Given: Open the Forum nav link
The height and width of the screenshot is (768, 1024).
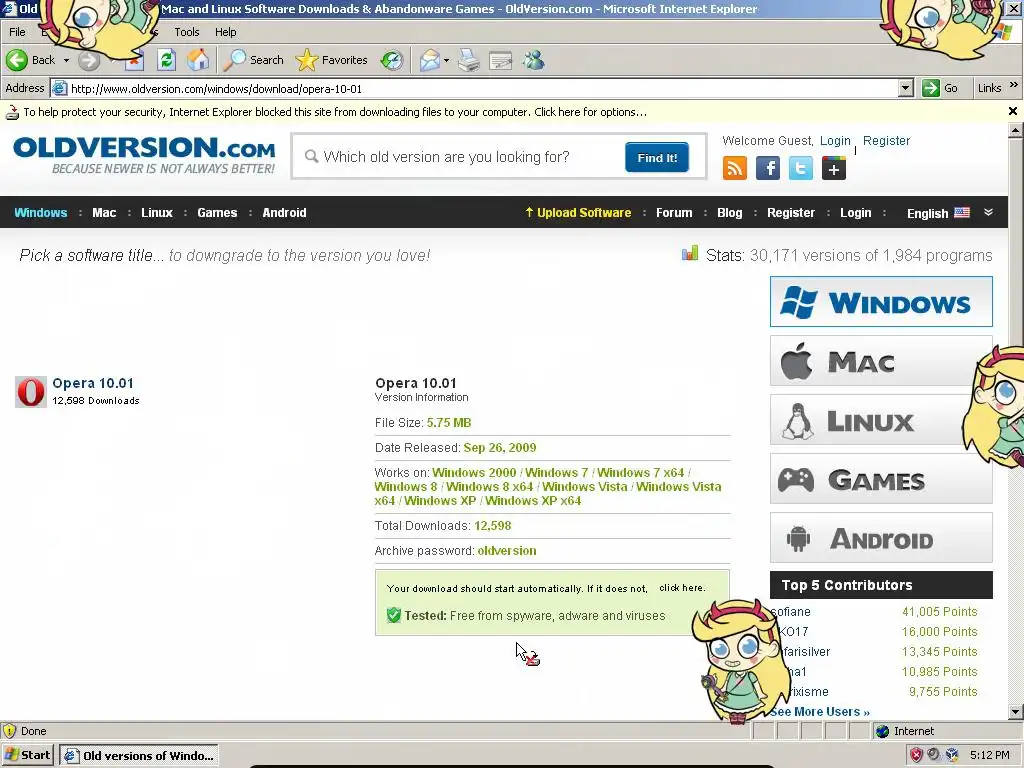Looking at the screenshot, I should pyautogui.click(x=674, y=213).
